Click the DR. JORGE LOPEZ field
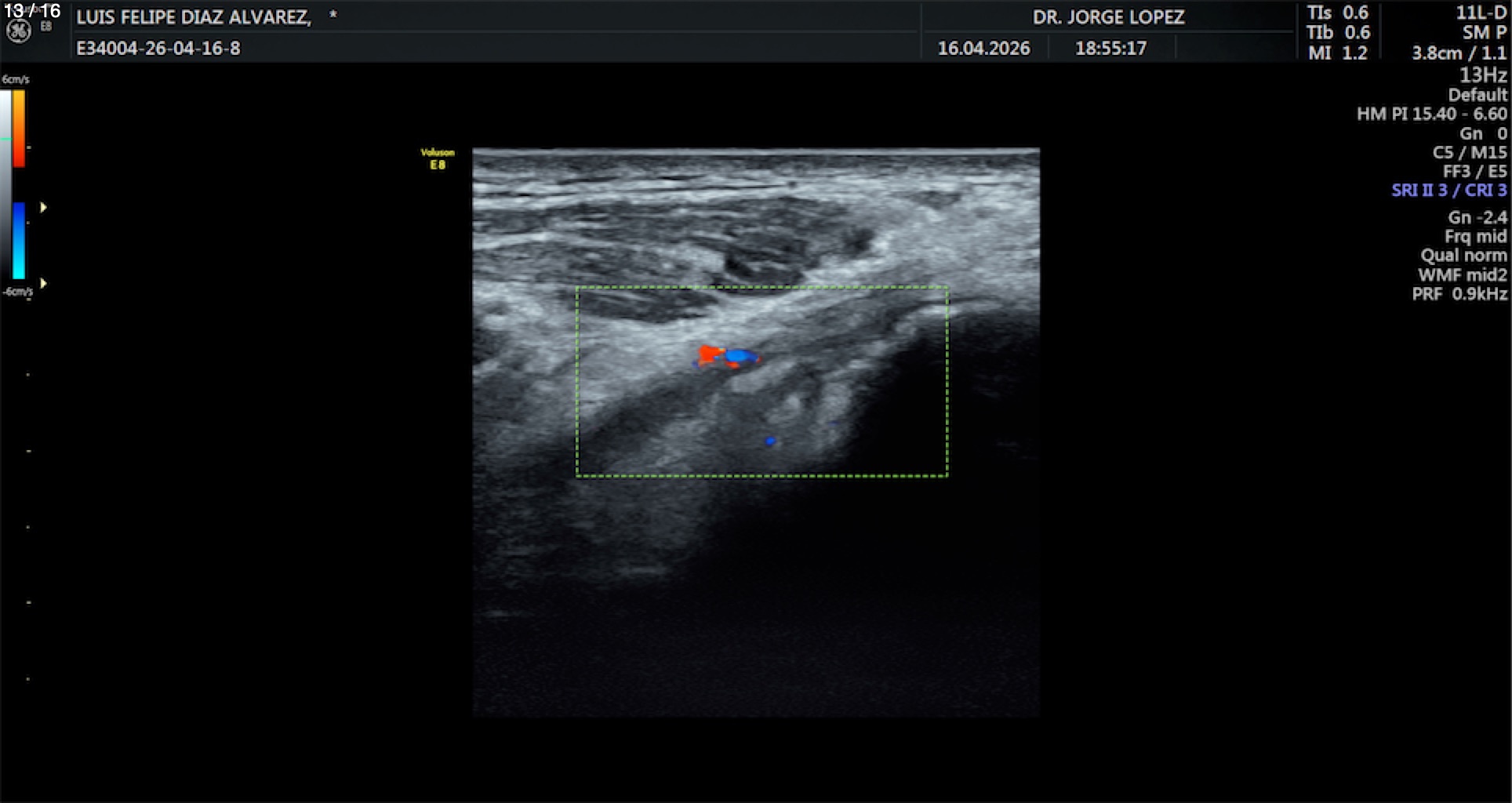Screen dimensions: 1512x803 pyautogui.click(x=1108, y=17)
